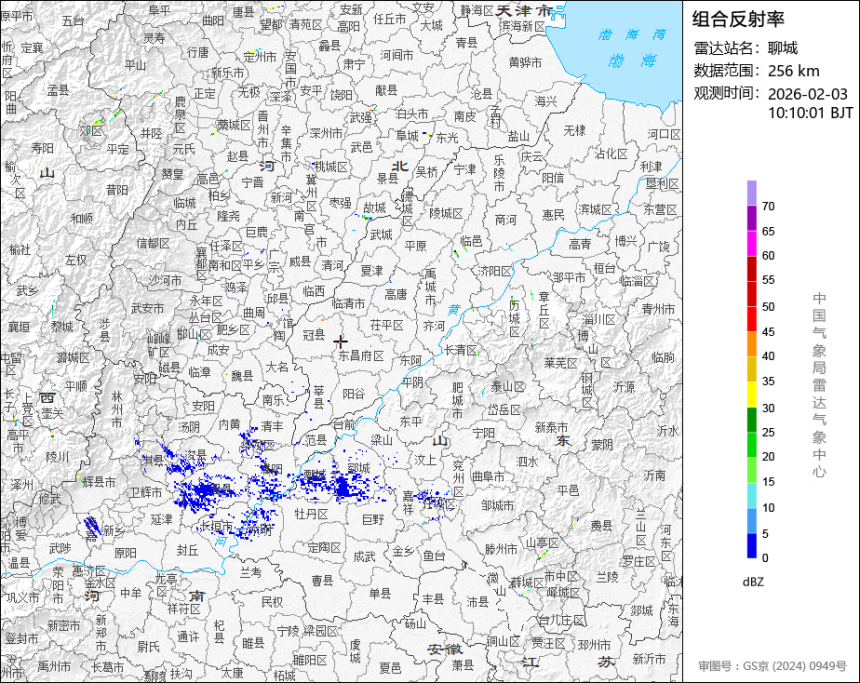Click the 审图号 GS京 (2024) 0949号 text
Viewport: 860px width, 683px height.
(x=773, y=666)
